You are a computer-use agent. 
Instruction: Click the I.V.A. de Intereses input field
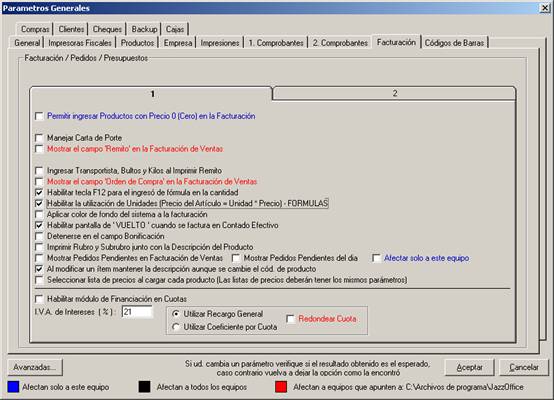coord(137,312)
